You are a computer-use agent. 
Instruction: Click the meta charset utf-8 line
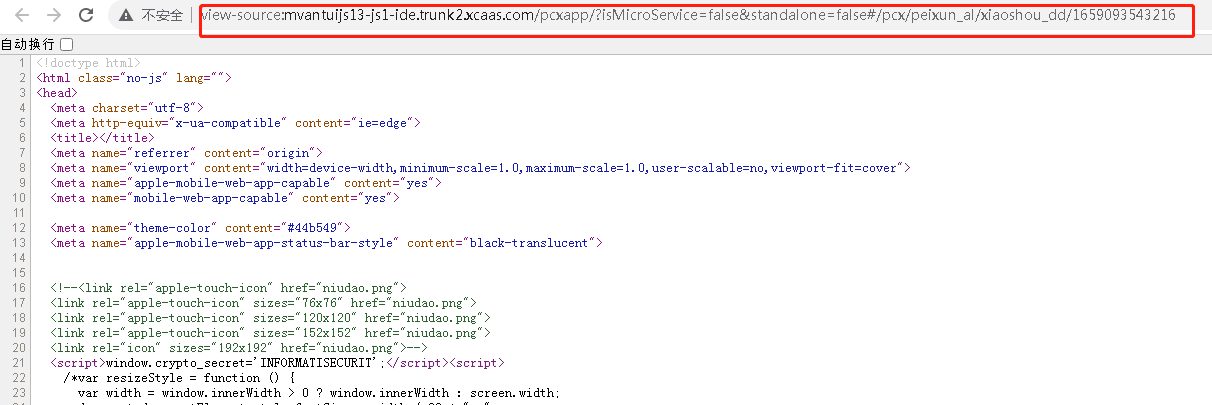[x=128, y=108]
